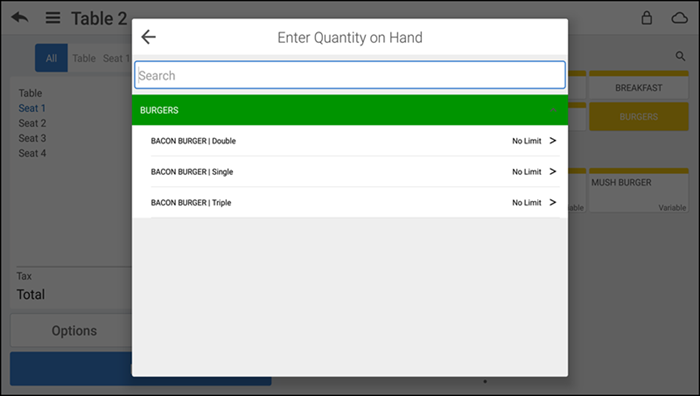Select Seat 1 in the order list
The height and width of the screenshot is (396, 700).
click(x=32, y=108)
